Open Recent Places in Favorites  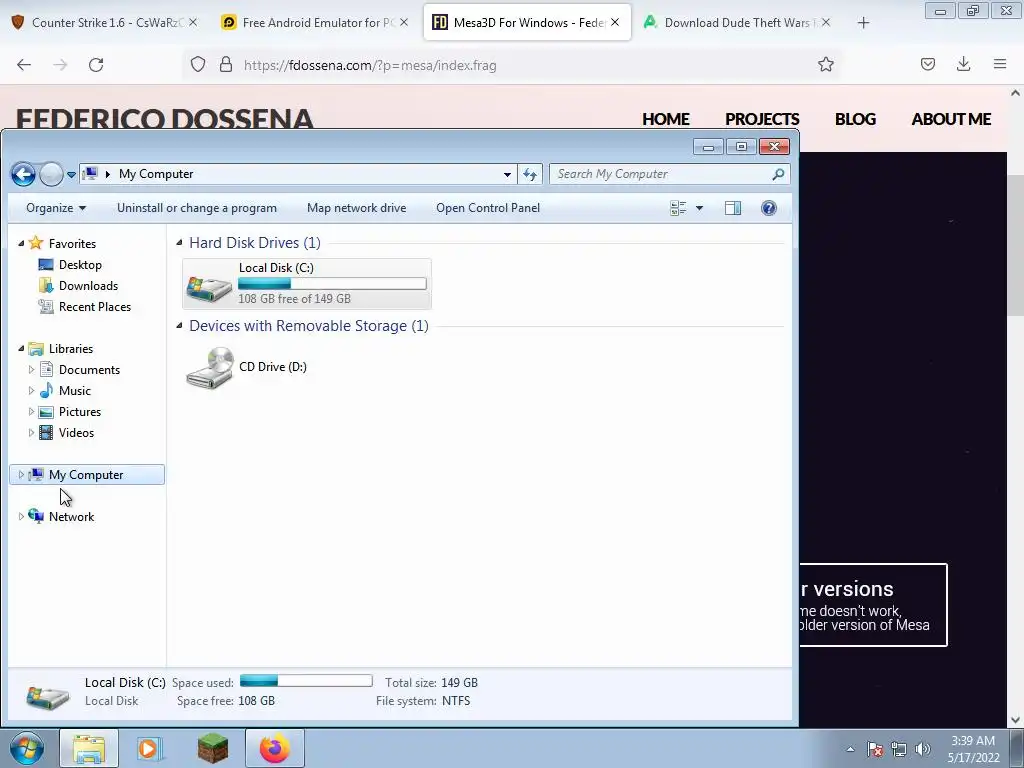[x=95, y=306]
